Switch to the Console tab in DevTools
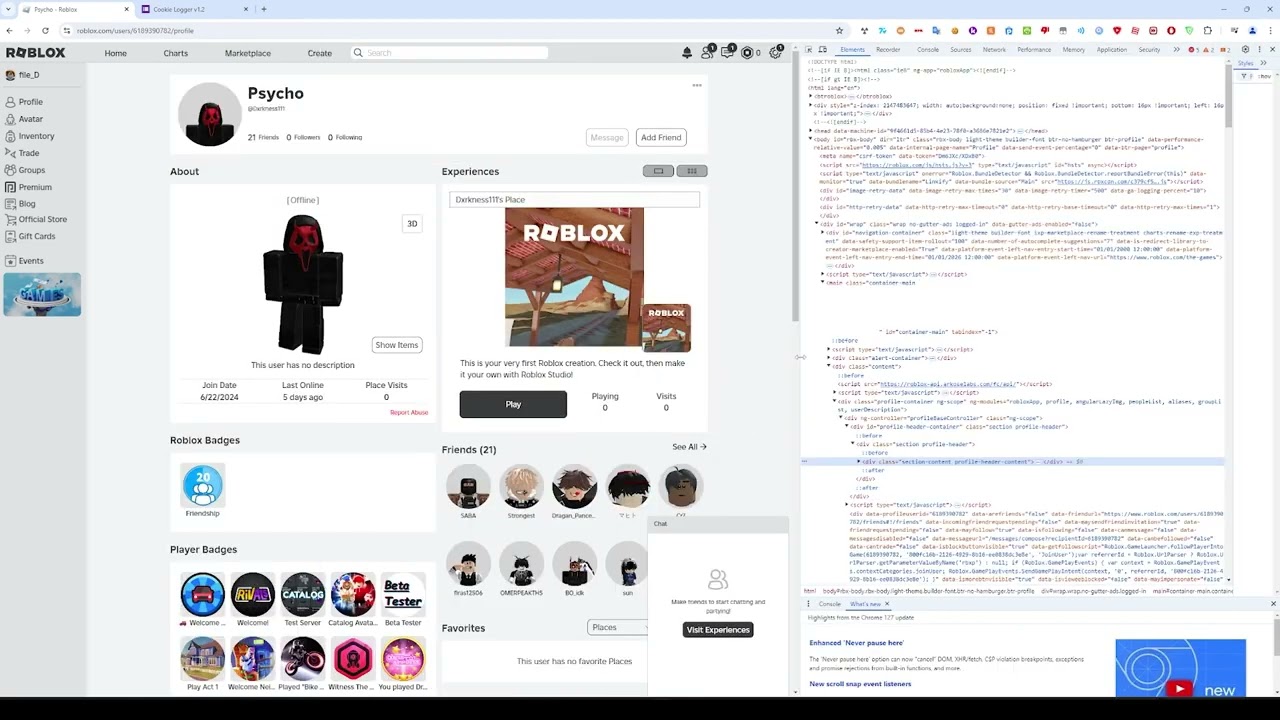The height and width of the screenshot is (720, 1280). tap(928, 49)
